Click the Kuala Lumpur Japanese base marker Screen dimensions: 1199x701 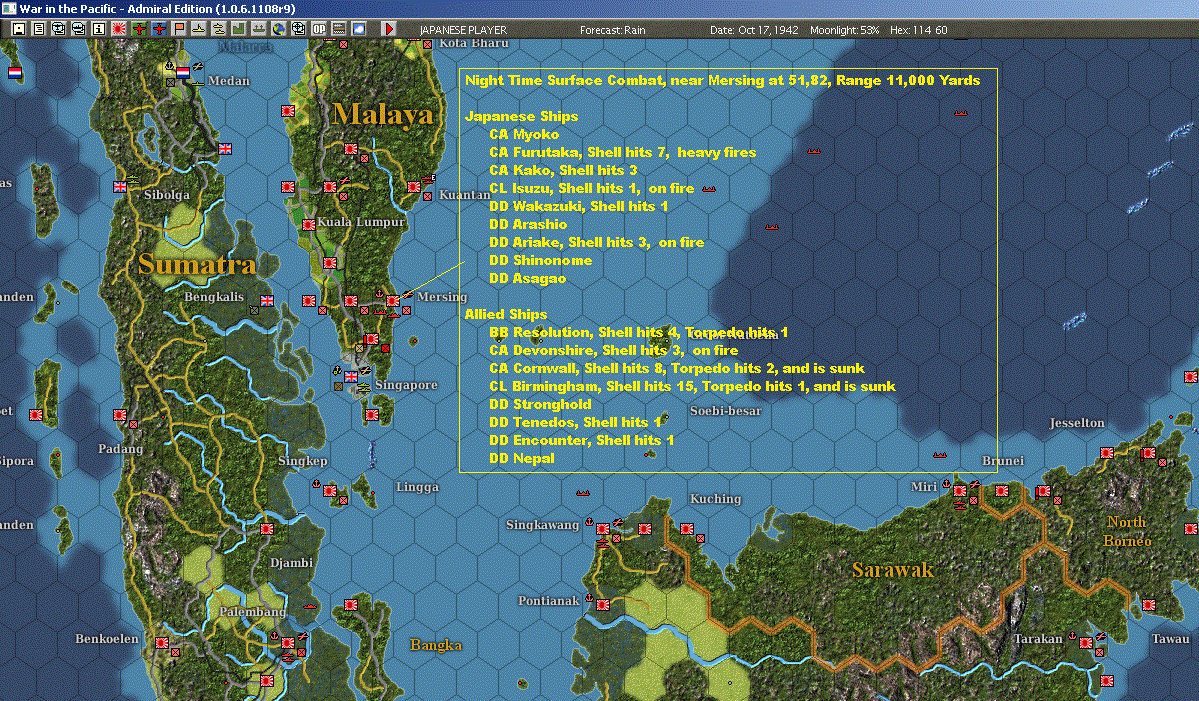tap(309, 225)
